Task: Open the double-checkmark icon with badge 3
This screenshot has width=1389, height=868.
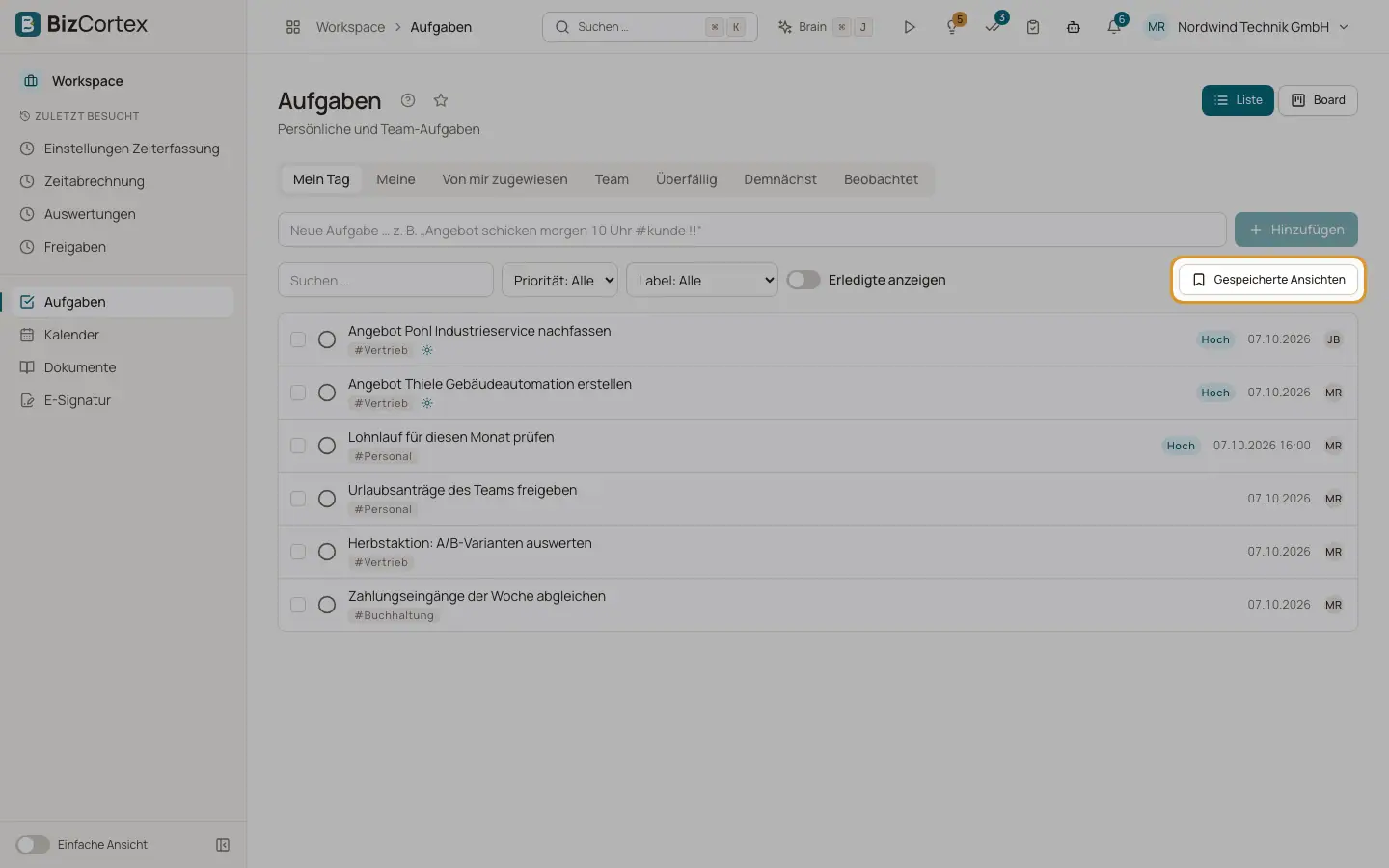Action: click(993, 27)
